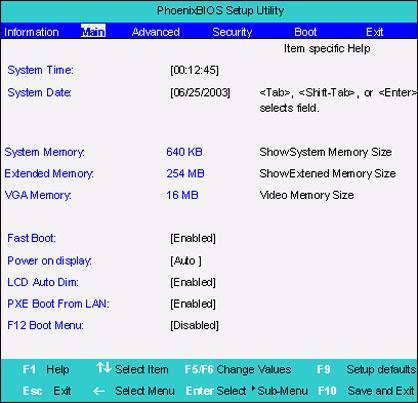Toggle F12 Boot Menu Disabled value
418x403 pixels.
[194, 325]
